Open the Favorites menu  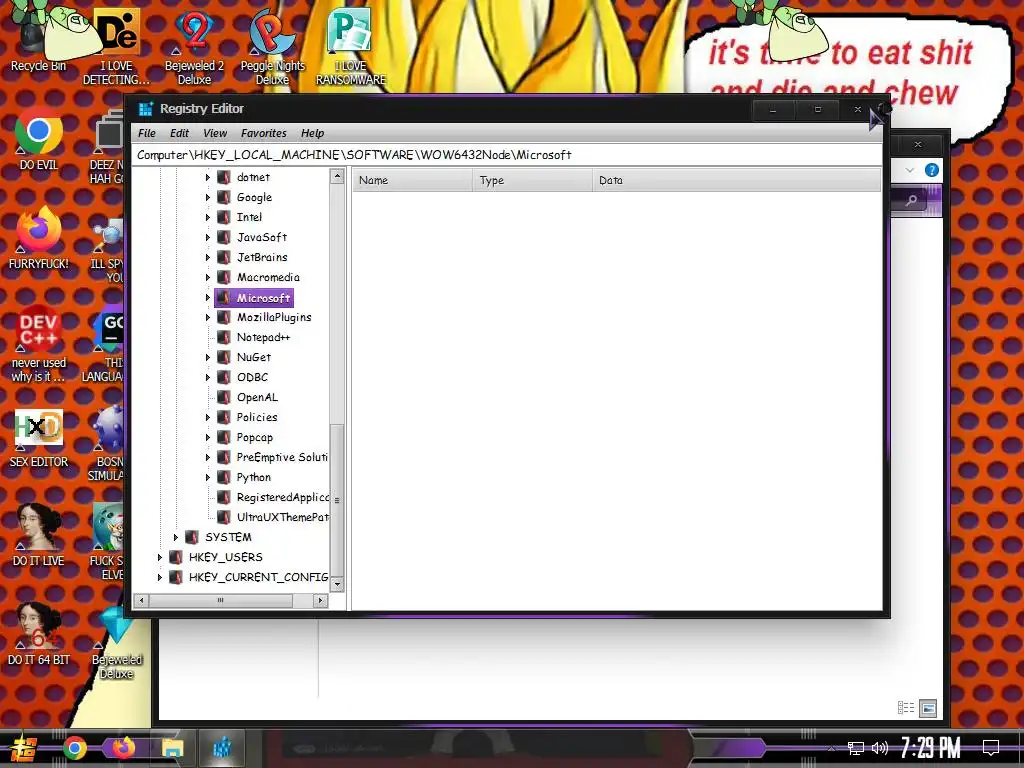(264, 133)
